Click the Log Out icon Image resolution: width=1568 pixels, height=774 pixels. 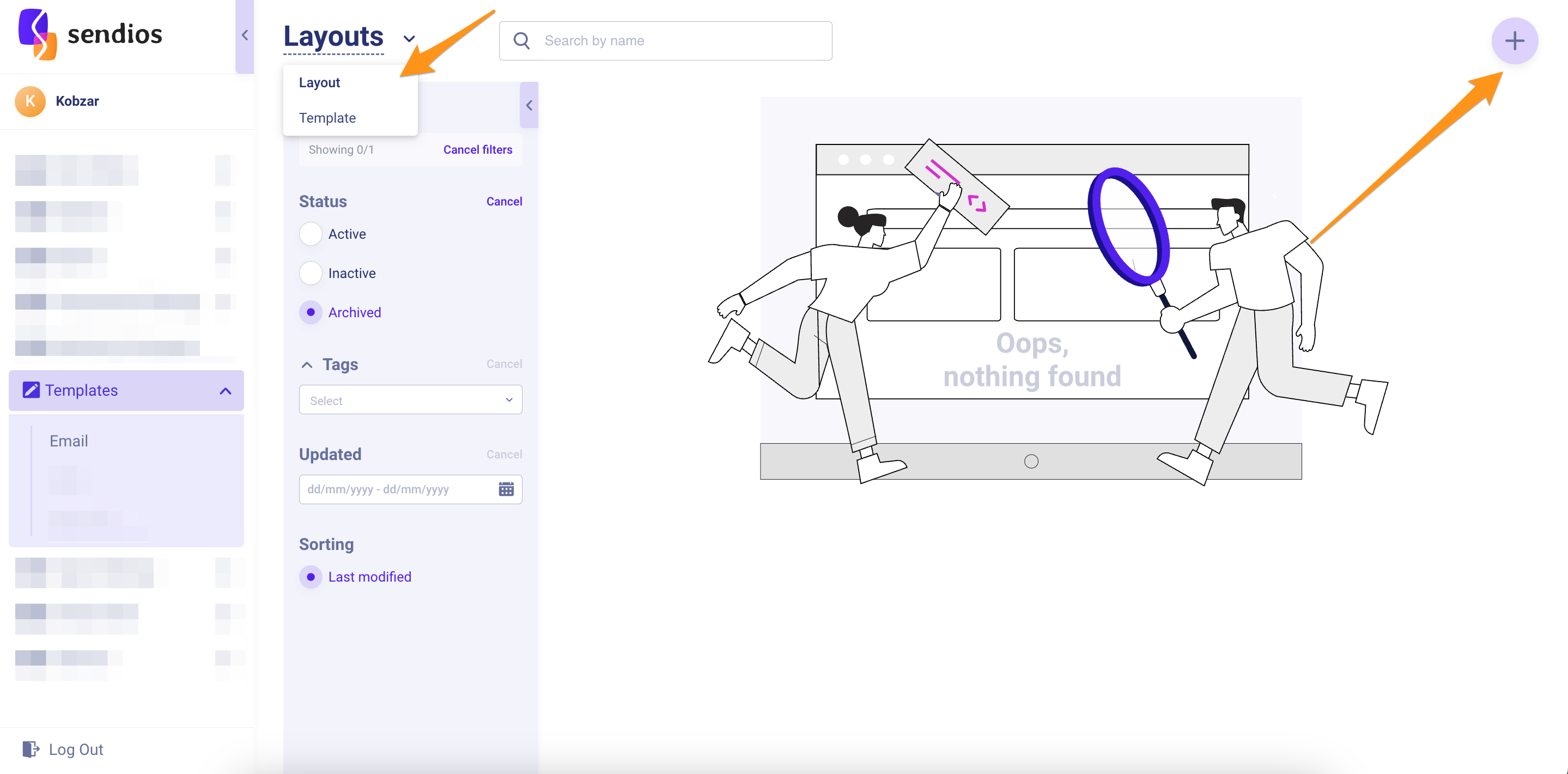pos(31,749)
